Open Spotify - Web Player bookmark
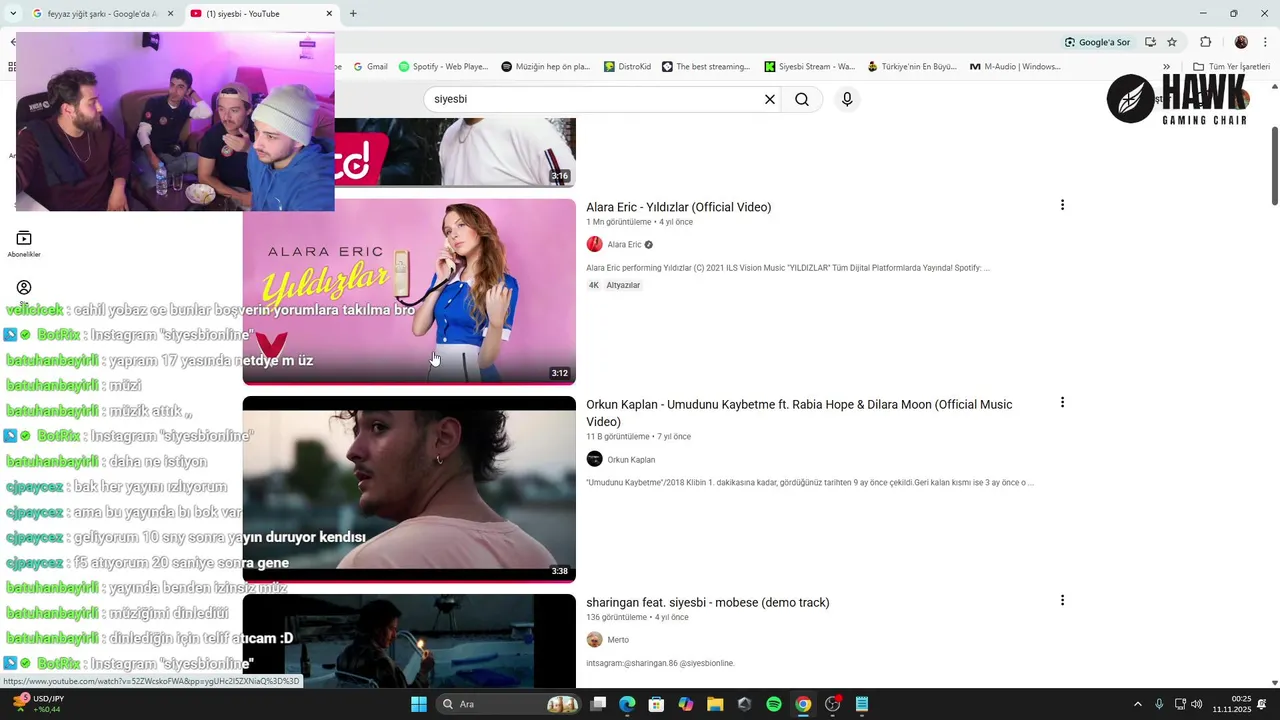This screenshot has width=1280, height=720. click(443, 67)
